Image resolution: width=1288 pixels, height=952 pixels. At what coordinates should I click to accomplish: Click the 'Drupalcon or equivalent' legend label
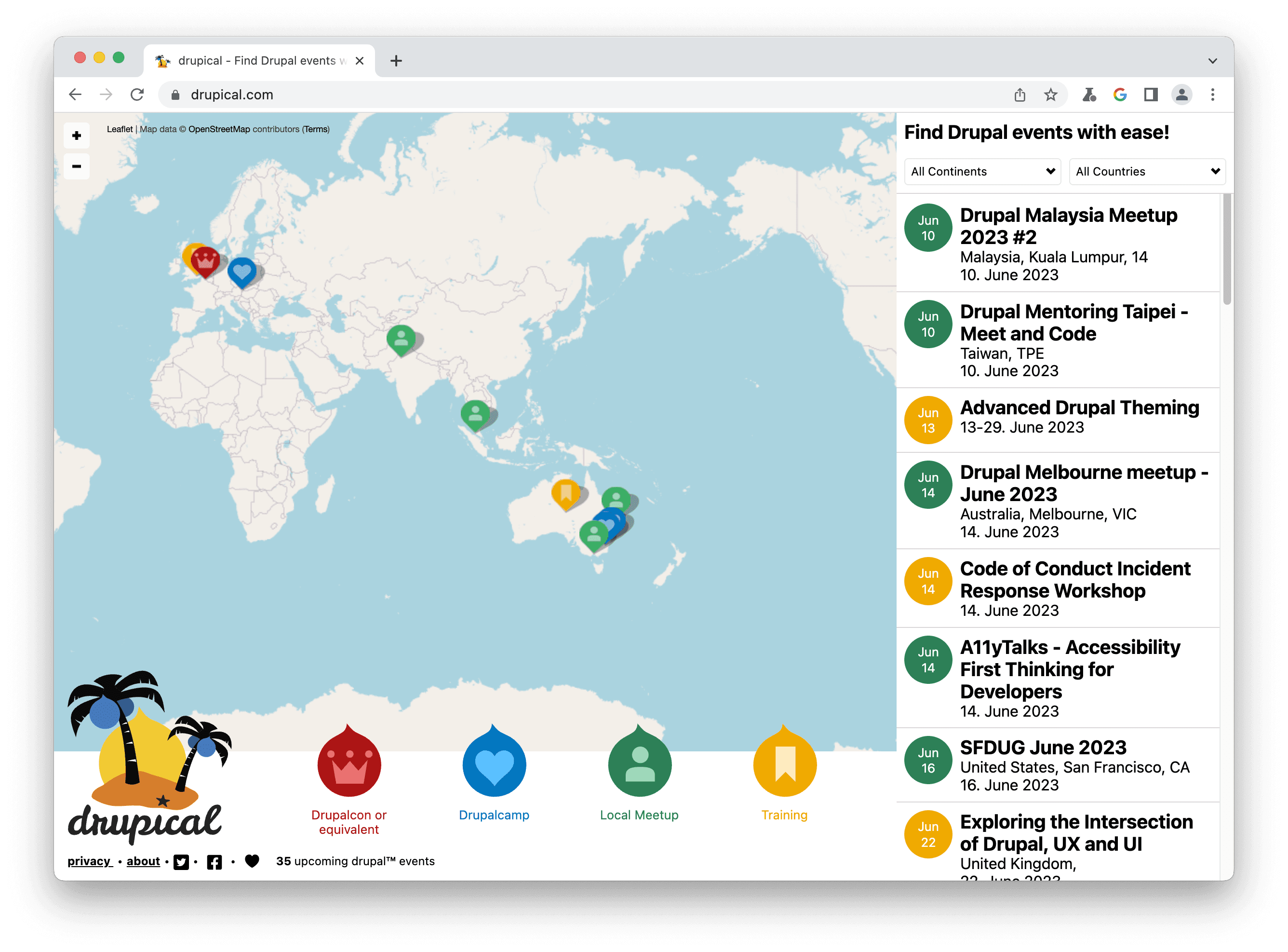(349, 823)
